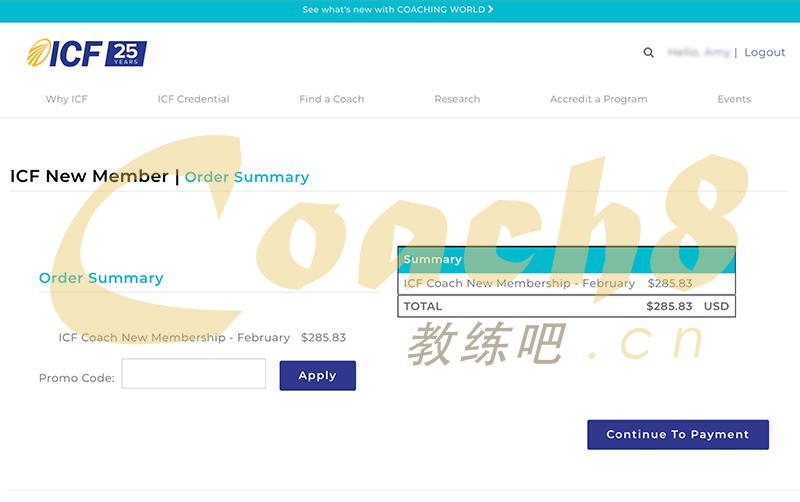The height and width of the screenshot is (502, 800).
Task: Click the Order Summary section heading on left
Action: click(101, 278)
